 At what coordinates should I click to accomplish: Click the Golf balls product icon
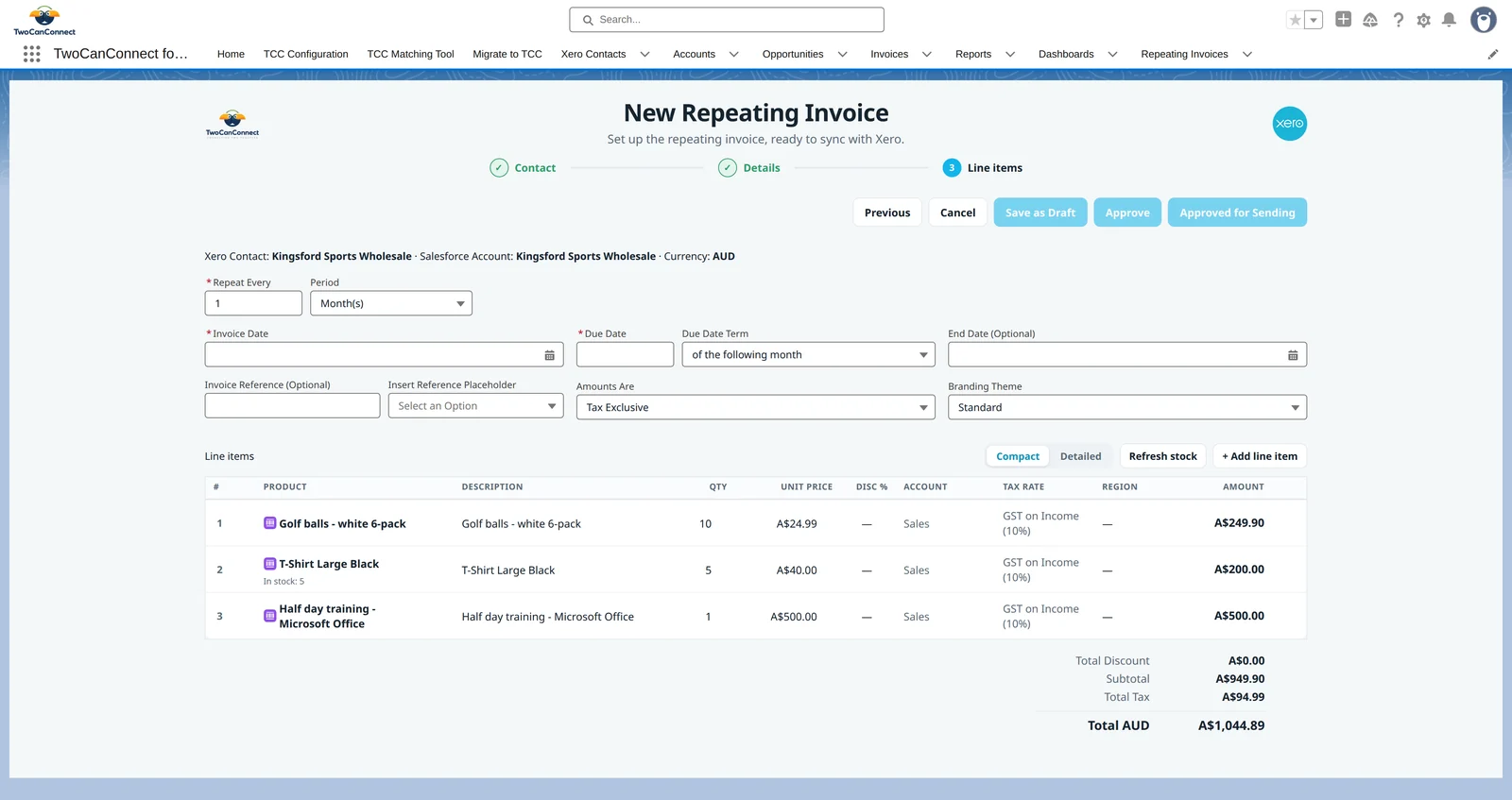(269, 523)
